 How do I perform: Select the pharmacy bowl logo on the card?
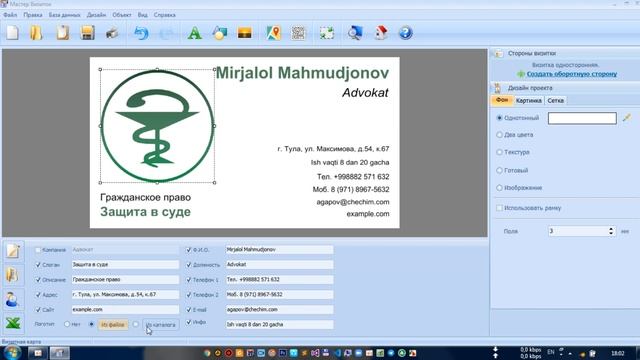(x=157, y=126)
